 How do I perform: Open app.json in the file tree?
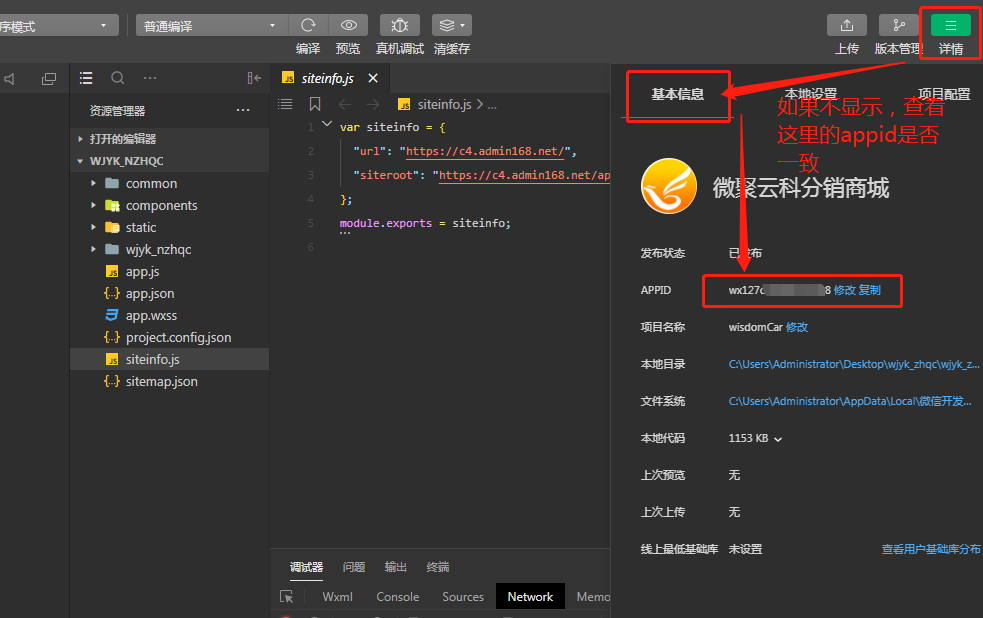pos(169,293)
